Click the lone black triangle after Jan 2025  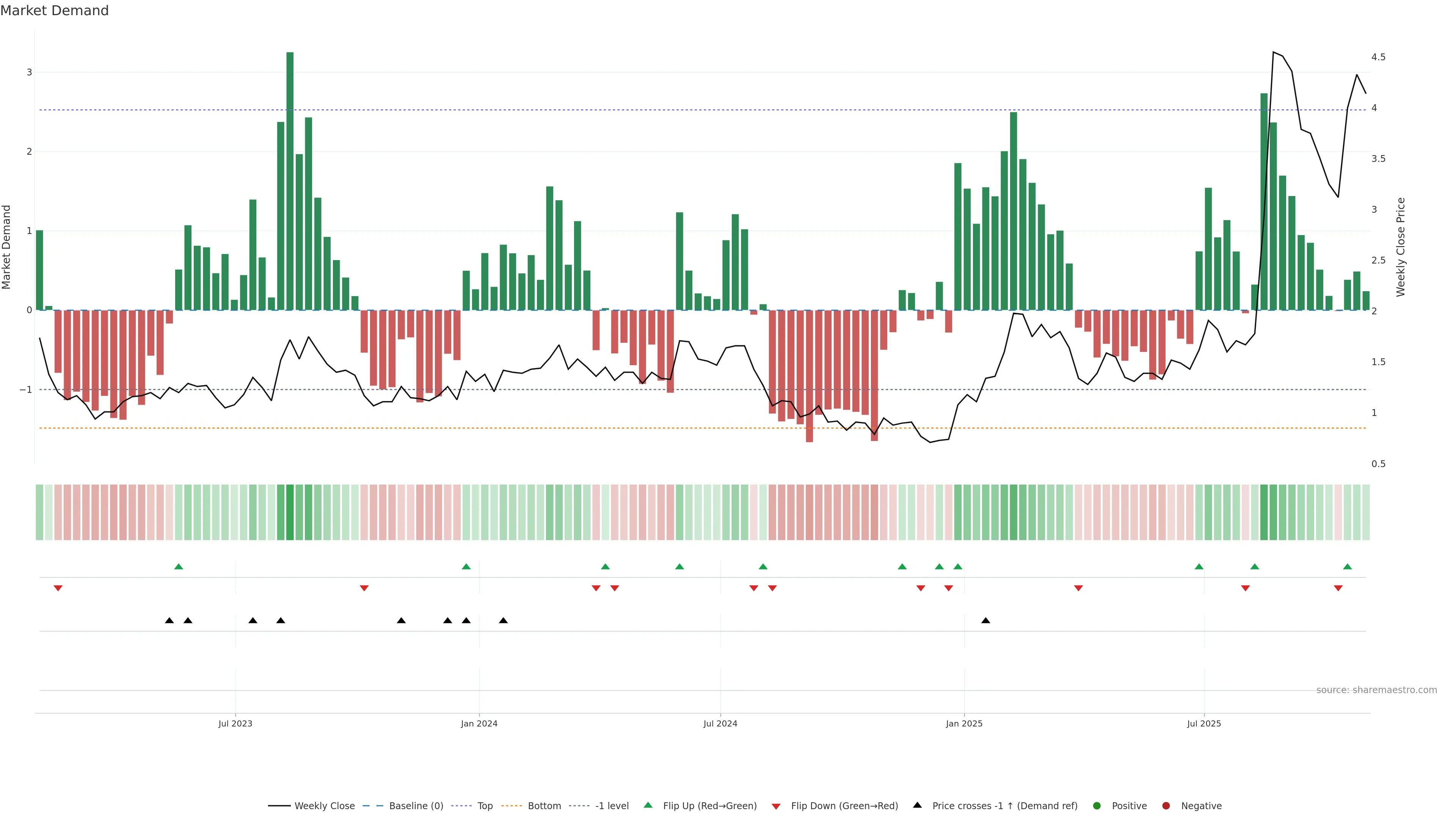click(x=986, y=621)
